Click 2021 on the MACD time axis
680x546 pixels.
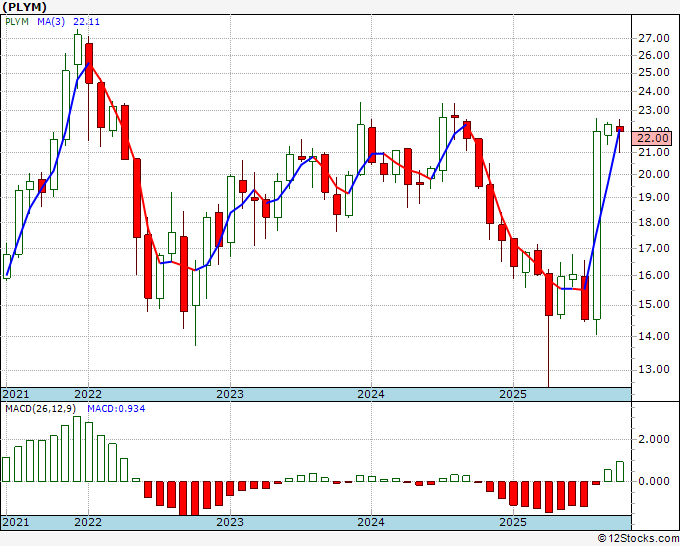(16, 522)
